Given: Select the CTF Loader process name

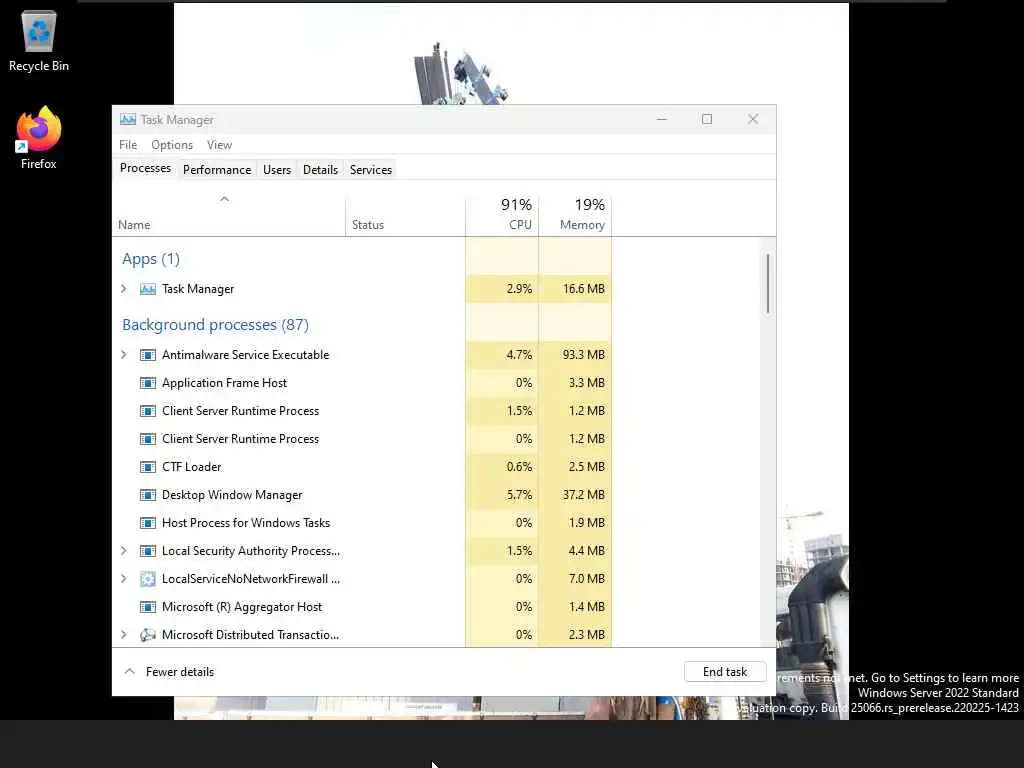Looking at the screenshot, I should point(191,467).
